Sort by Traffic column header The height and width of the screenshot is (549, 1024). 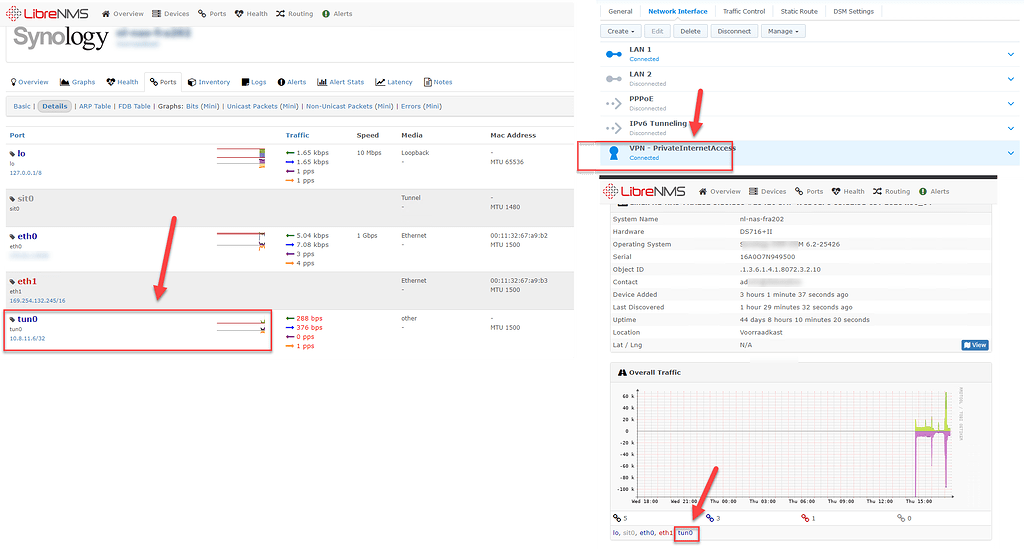[x=297, y=135]
